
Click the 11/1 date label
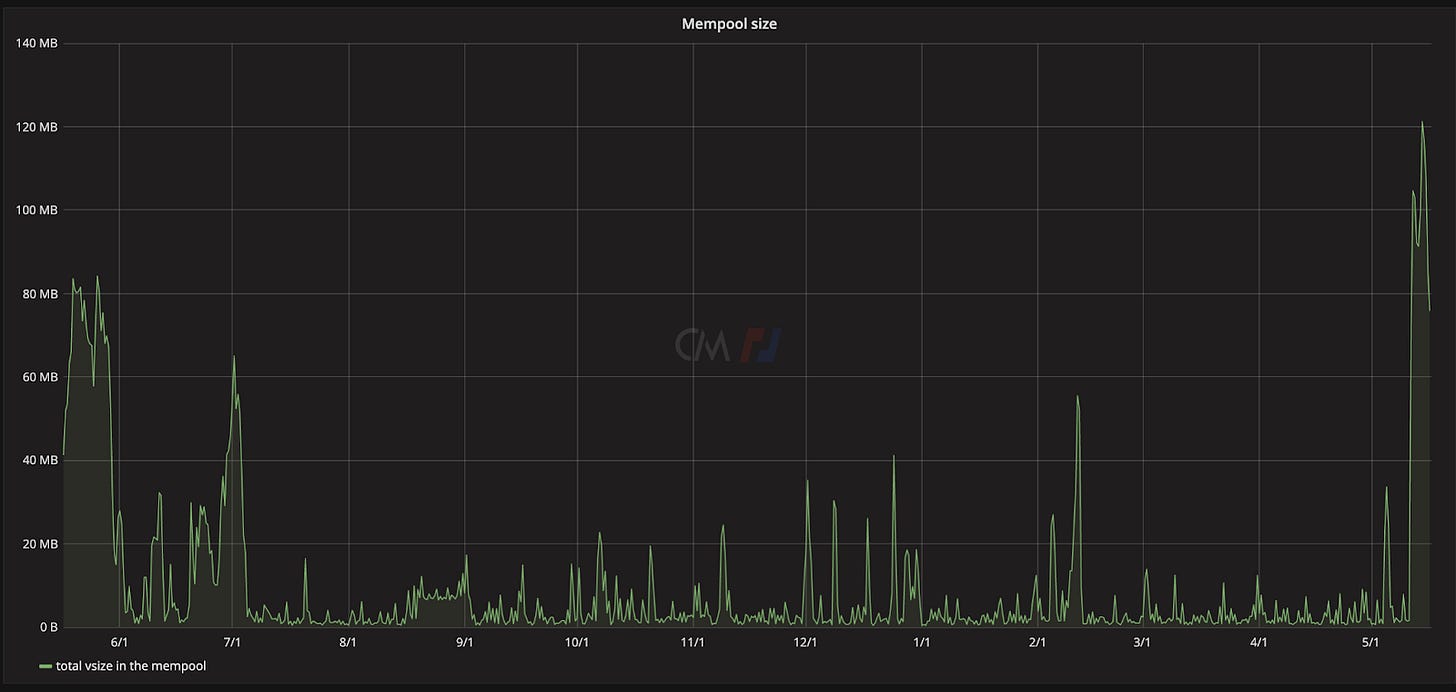pyautogui.click(x=693, y=642)
